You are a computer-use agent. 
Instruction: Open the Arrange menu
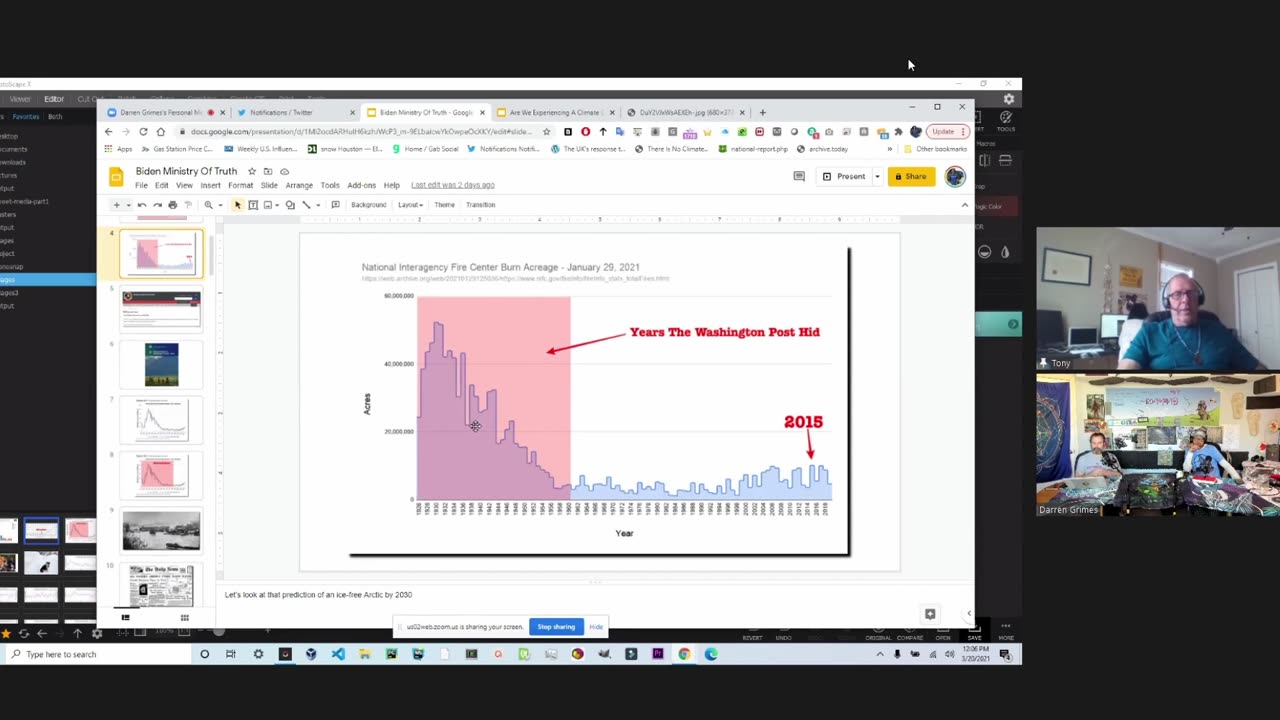[x=299, y=185]
